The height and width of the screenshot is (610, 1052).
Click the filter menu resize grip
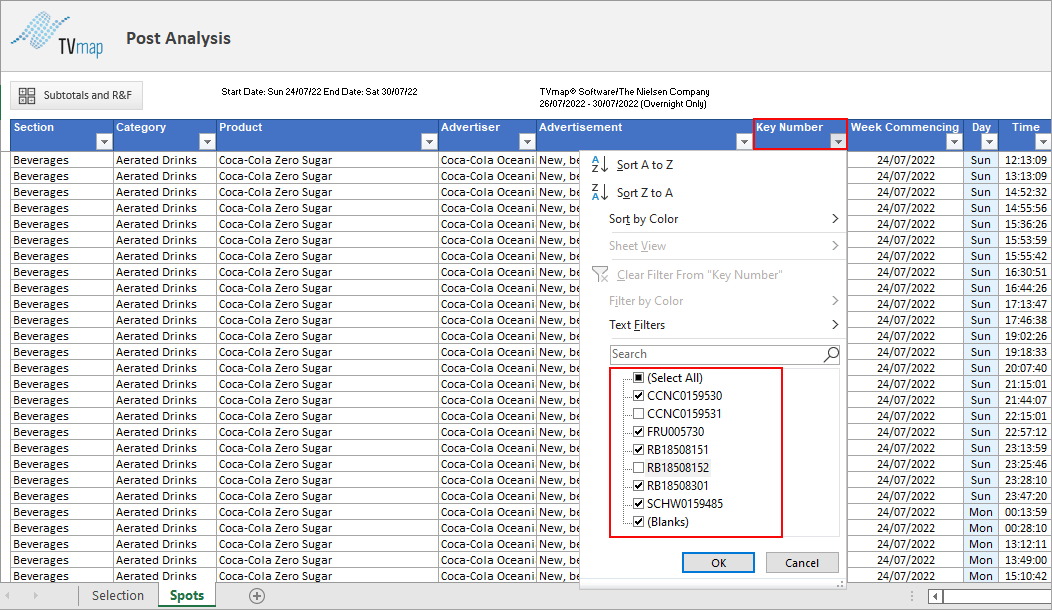(x=840, y=584)
